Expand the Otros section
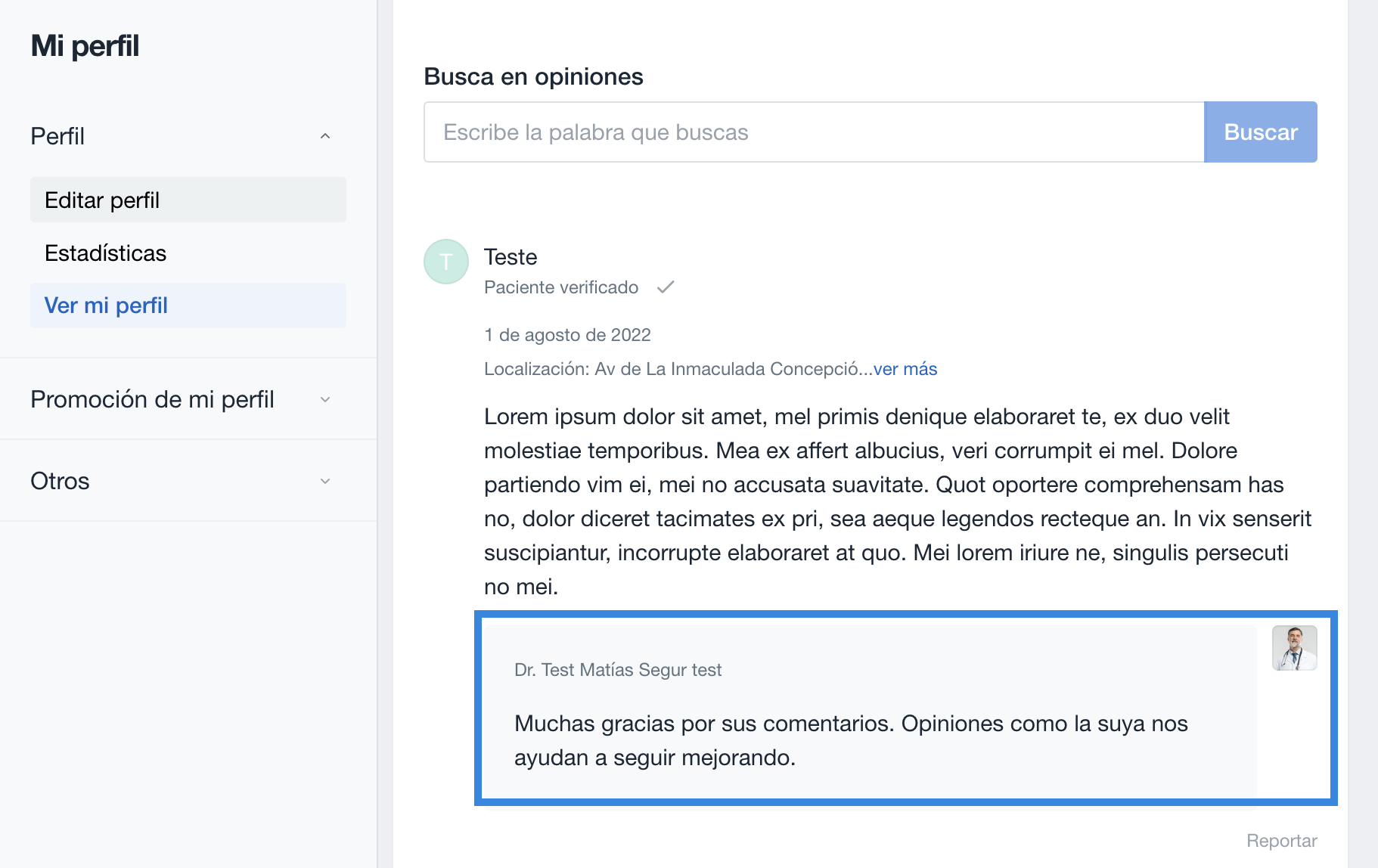1378x868 pixels. pyautogui.click(x=325, y=481)
